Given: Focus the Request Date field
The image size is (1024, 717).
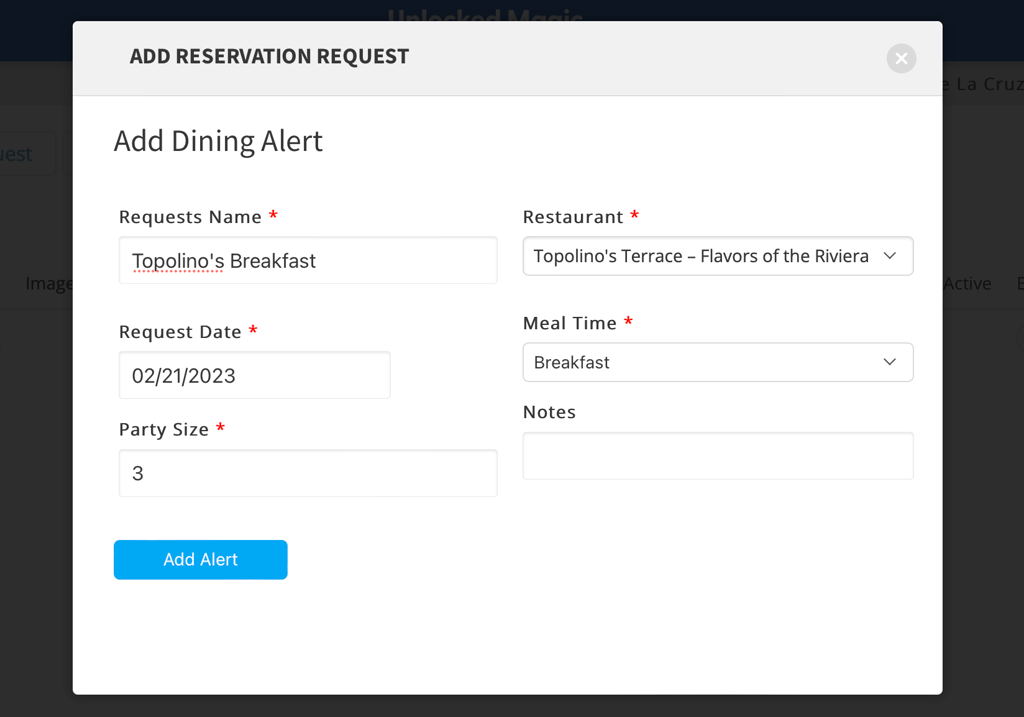Looking at the screenshot, I should click(254, 376).
